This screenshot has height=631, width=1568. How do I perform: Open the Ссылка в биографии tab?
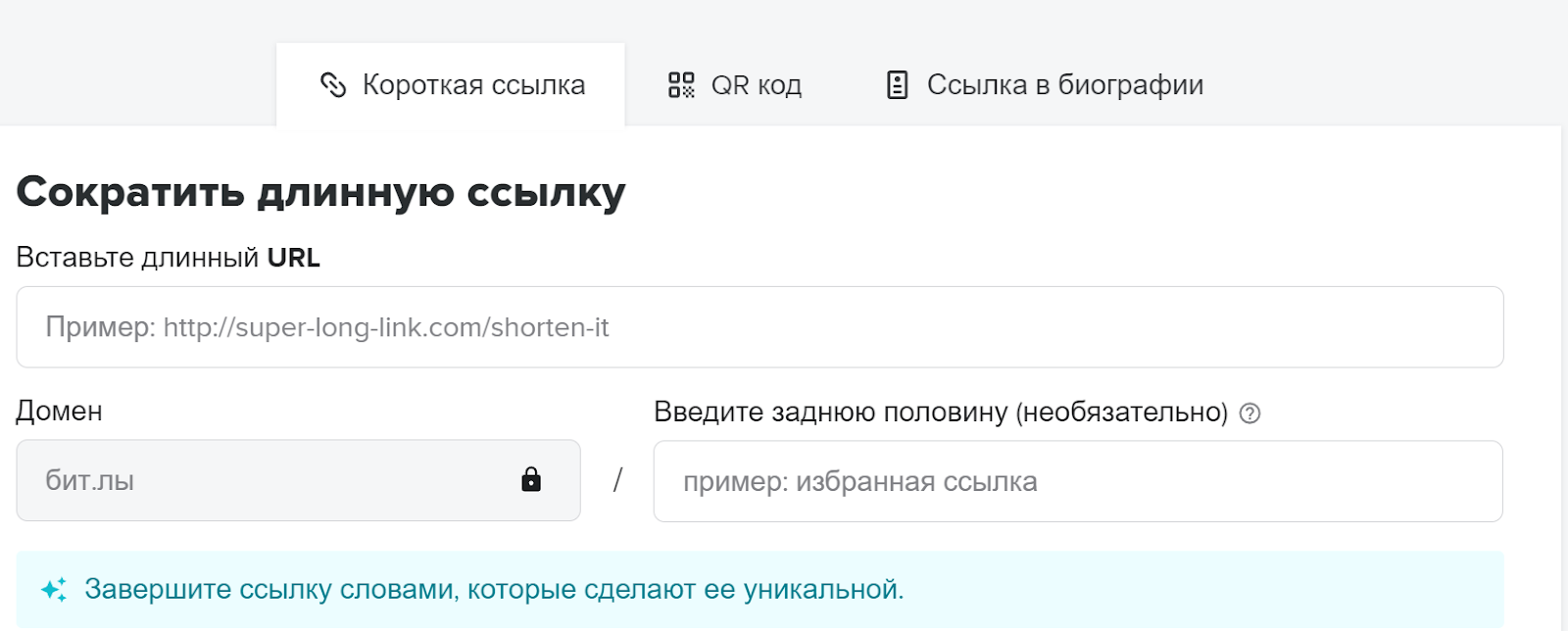pyautogui.click(x=1045, y=85)
